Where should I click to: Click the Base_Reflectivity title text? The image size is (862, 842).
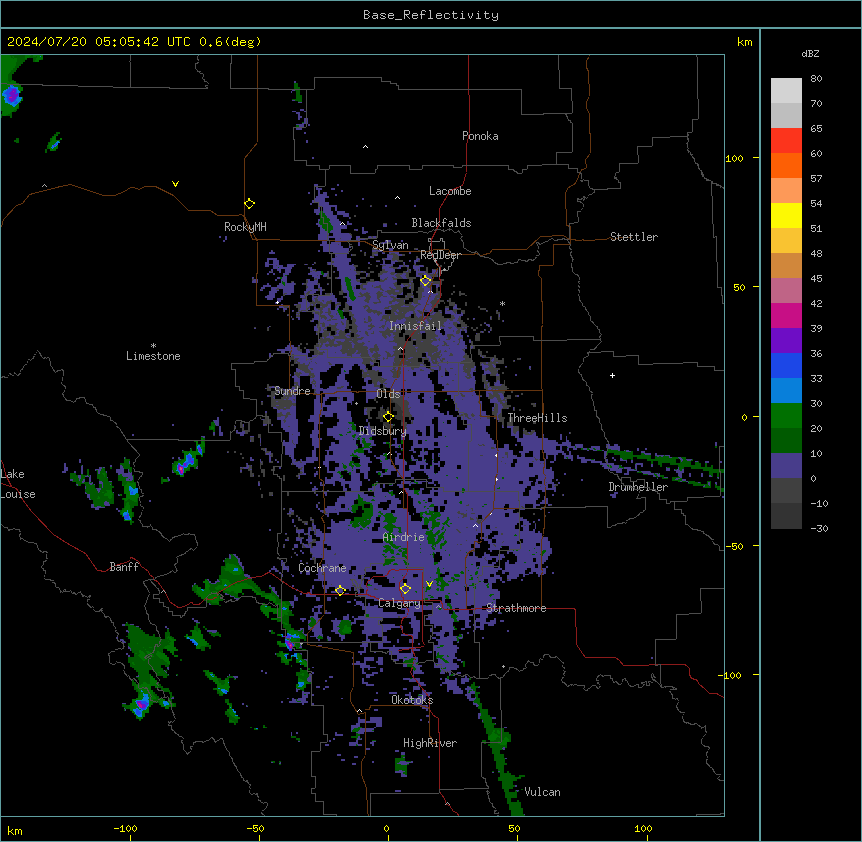(x=431, y=15)
